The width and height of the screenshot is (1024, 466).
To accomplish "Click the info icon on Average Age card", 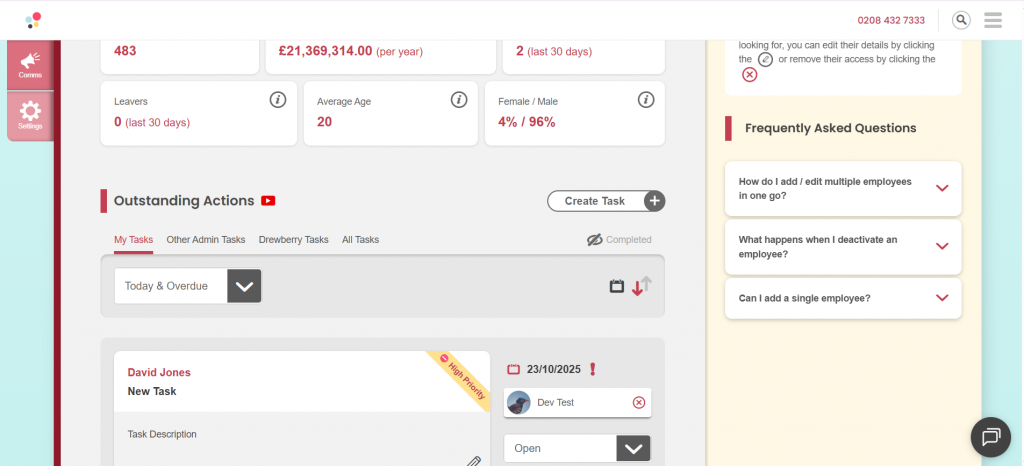I will [459, 100].
